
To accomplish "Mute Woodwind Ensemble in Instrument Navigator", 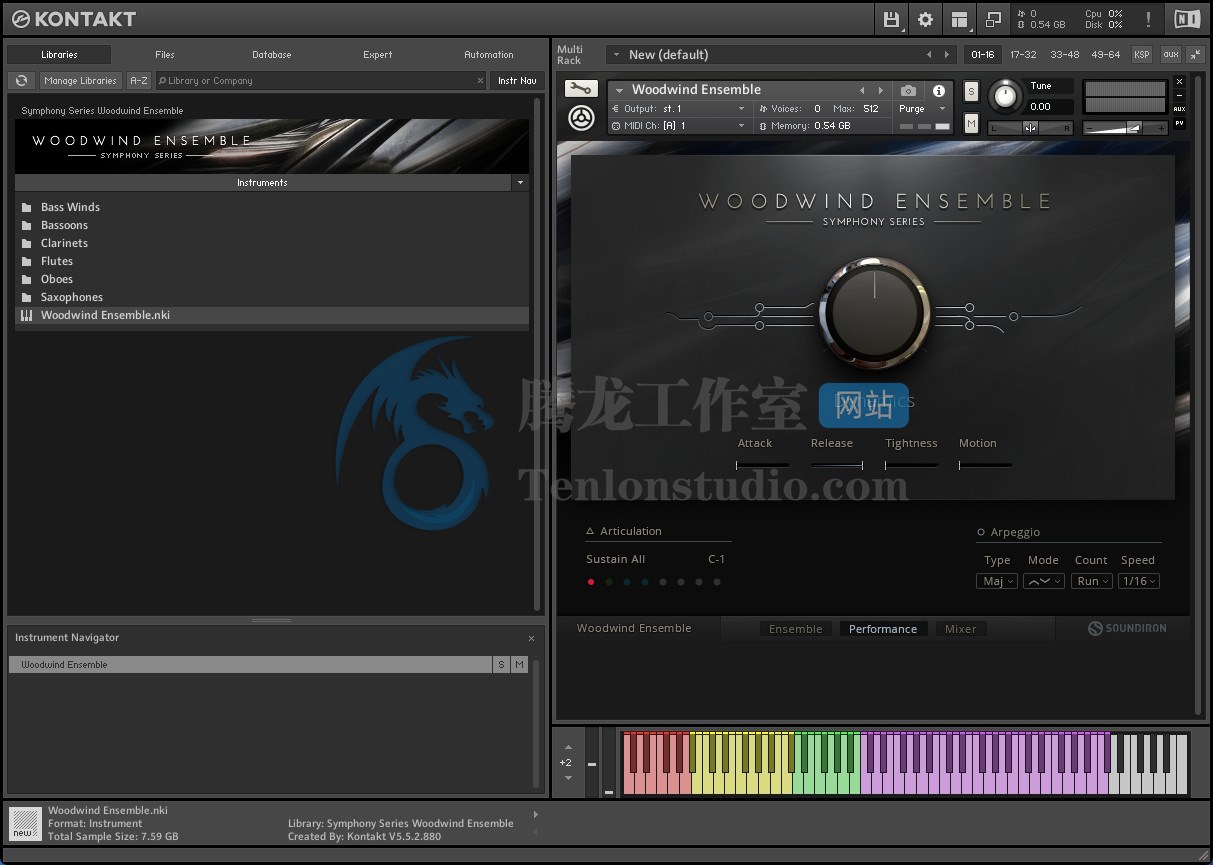I will 519,665.
